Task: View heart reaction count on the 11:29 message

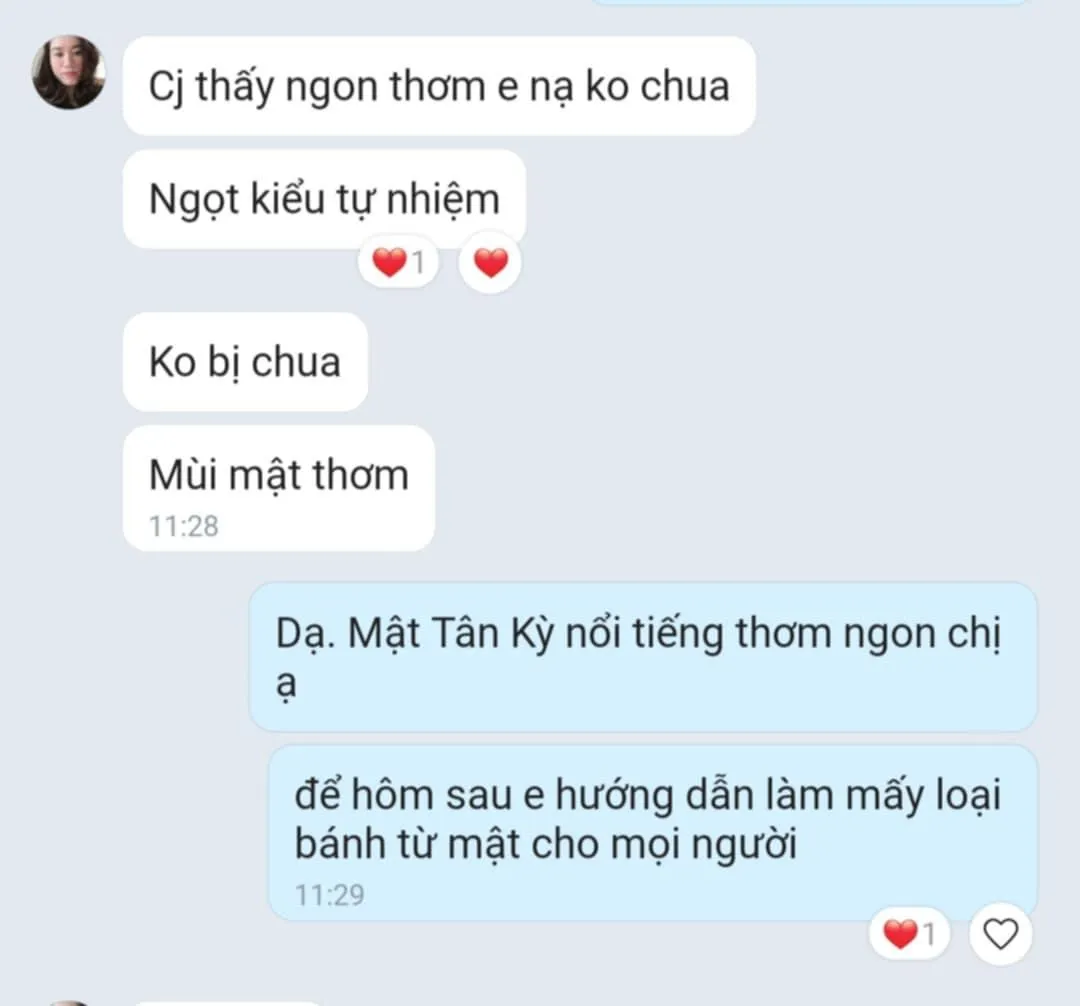Action: pyautogui.click(x=910, y=934)
